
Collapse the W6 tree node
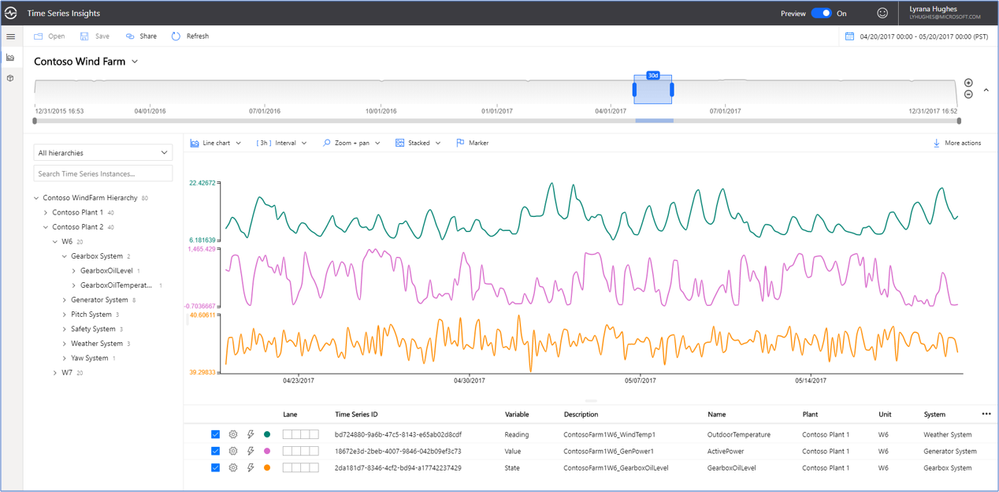coord(55,242)
